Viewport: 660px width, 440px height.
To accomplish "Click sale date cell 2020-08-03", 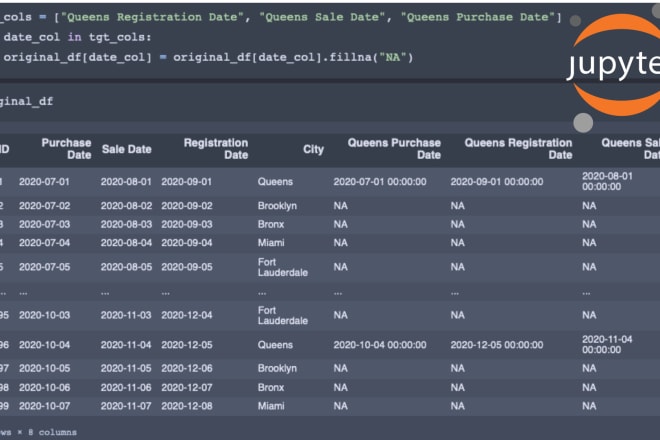I will tap(126, 224).
